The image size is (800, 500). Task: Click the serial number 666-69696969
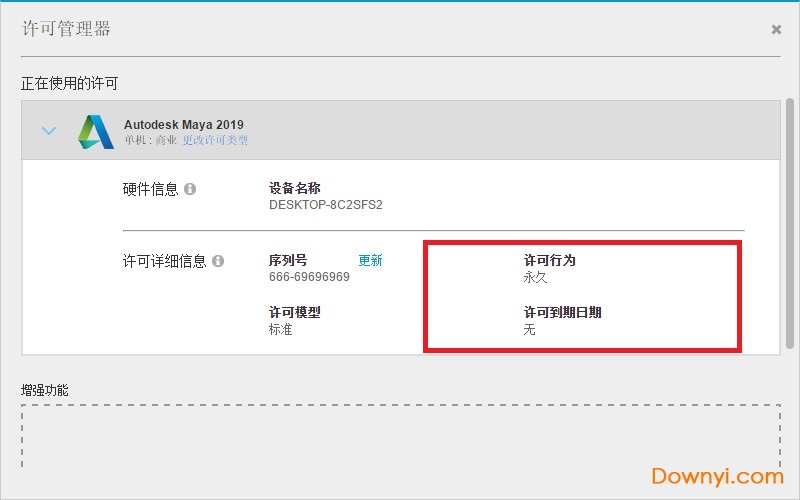(x=309, y=277)
